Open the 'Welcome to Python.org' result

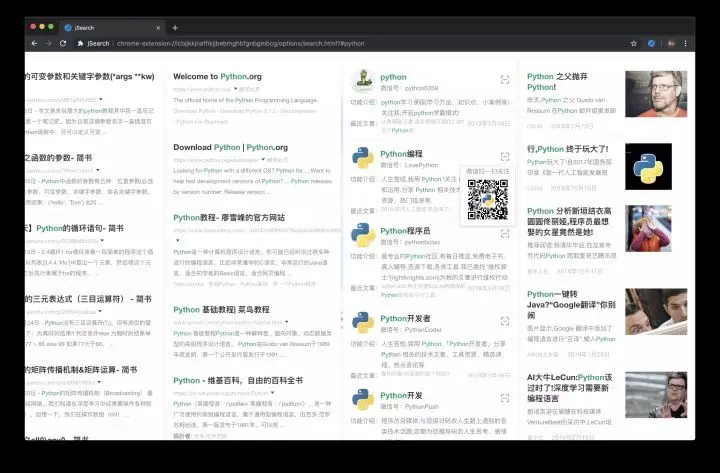point(217,76)
